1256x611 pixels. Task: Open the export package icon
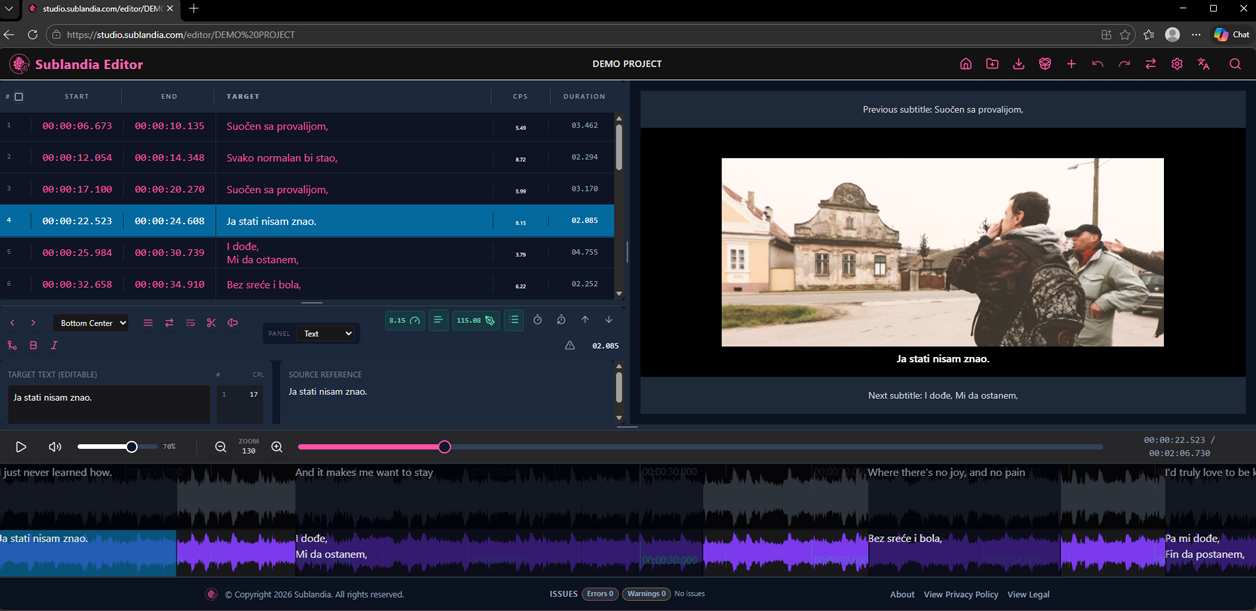click(x=1045, y=63)
